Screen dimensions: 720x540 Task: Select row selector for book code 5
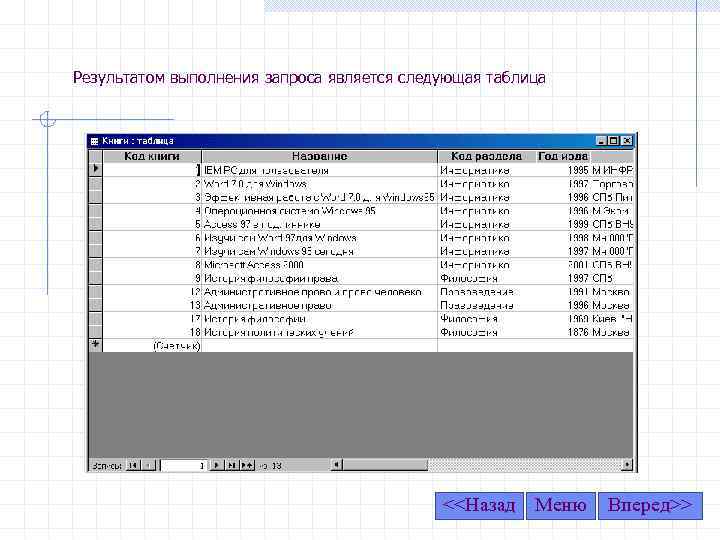click(96, 225)
